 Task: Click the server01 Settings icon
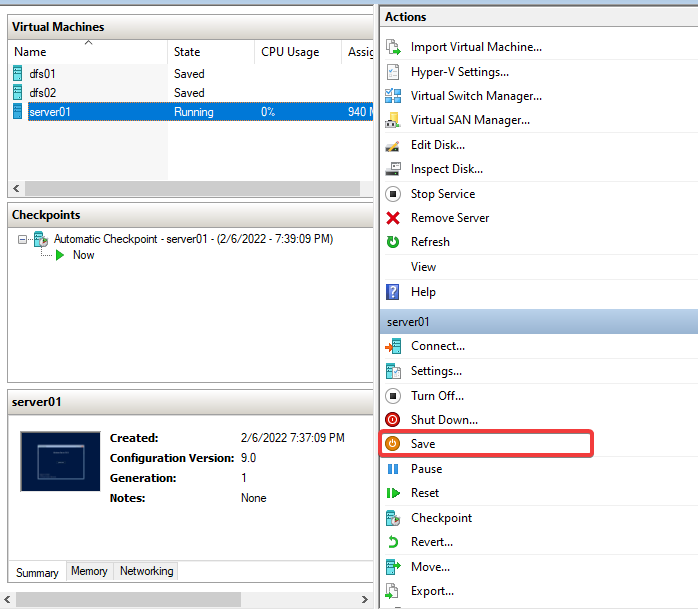pos(393,371)
